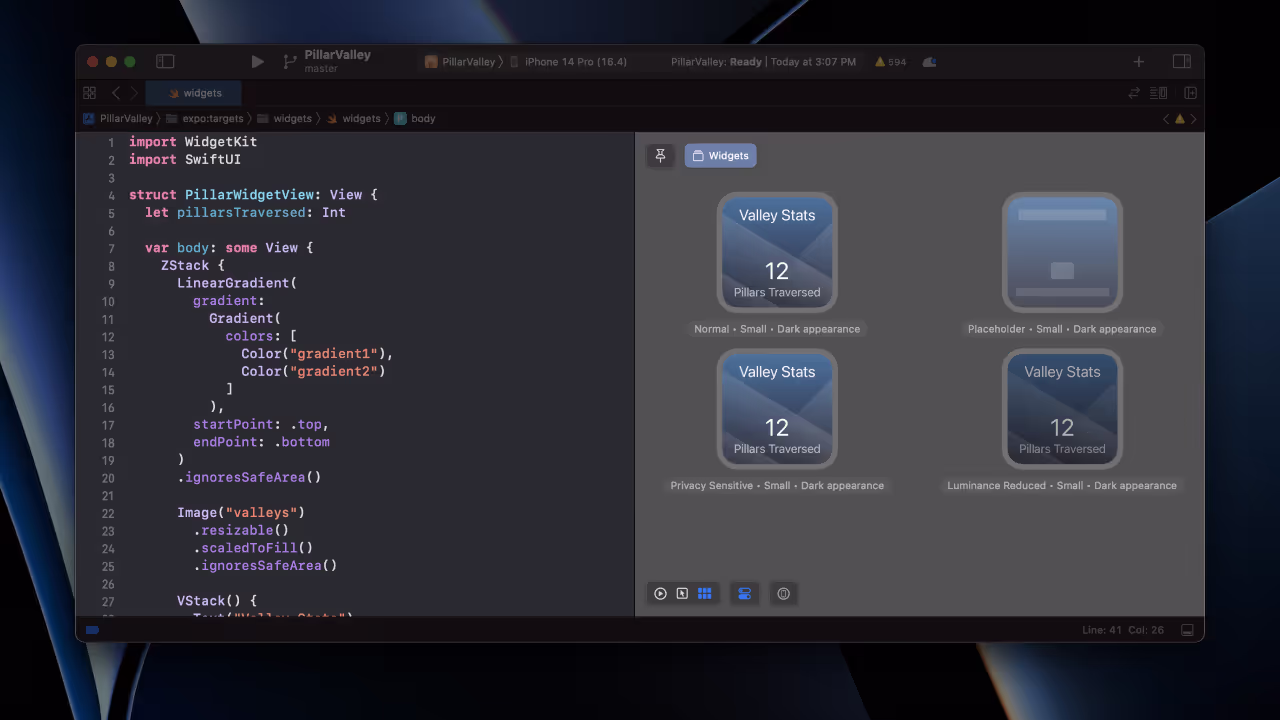Click 'startPoint: .top,' on line 17
Screen dimensions: 1280x720
[261, 424]
